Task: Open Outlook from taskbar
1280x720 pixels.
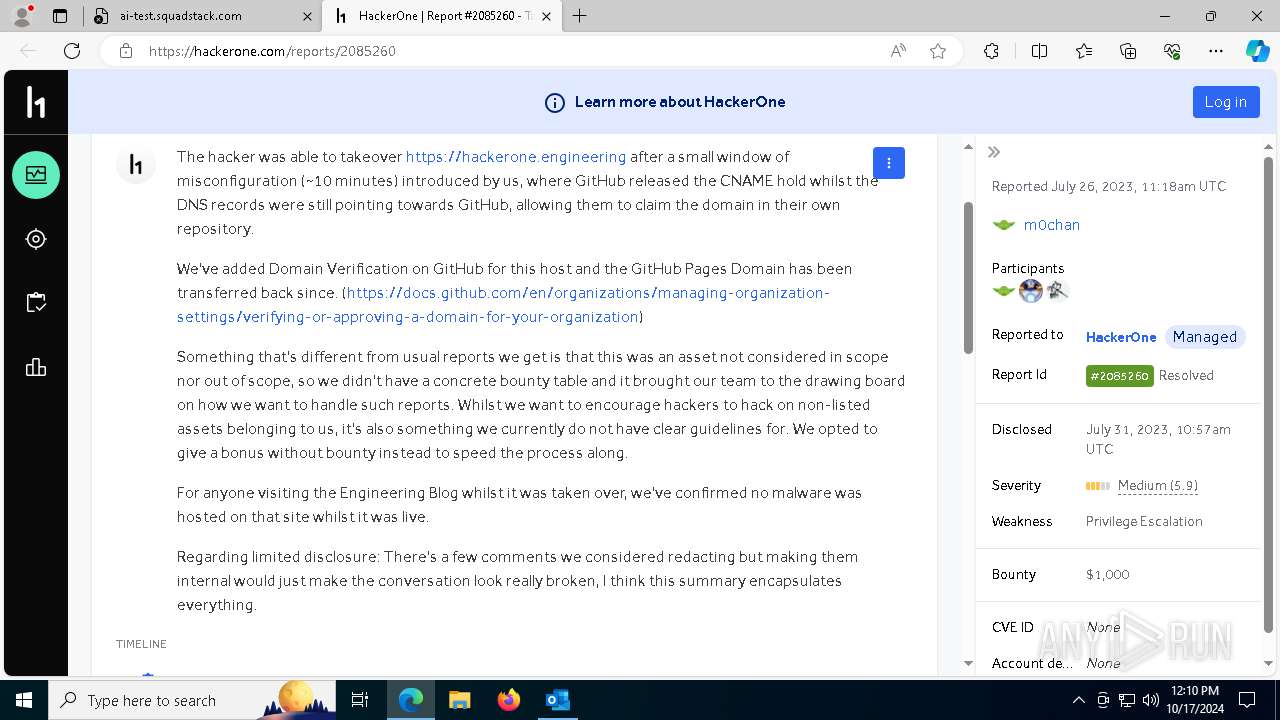Action: 557,700
